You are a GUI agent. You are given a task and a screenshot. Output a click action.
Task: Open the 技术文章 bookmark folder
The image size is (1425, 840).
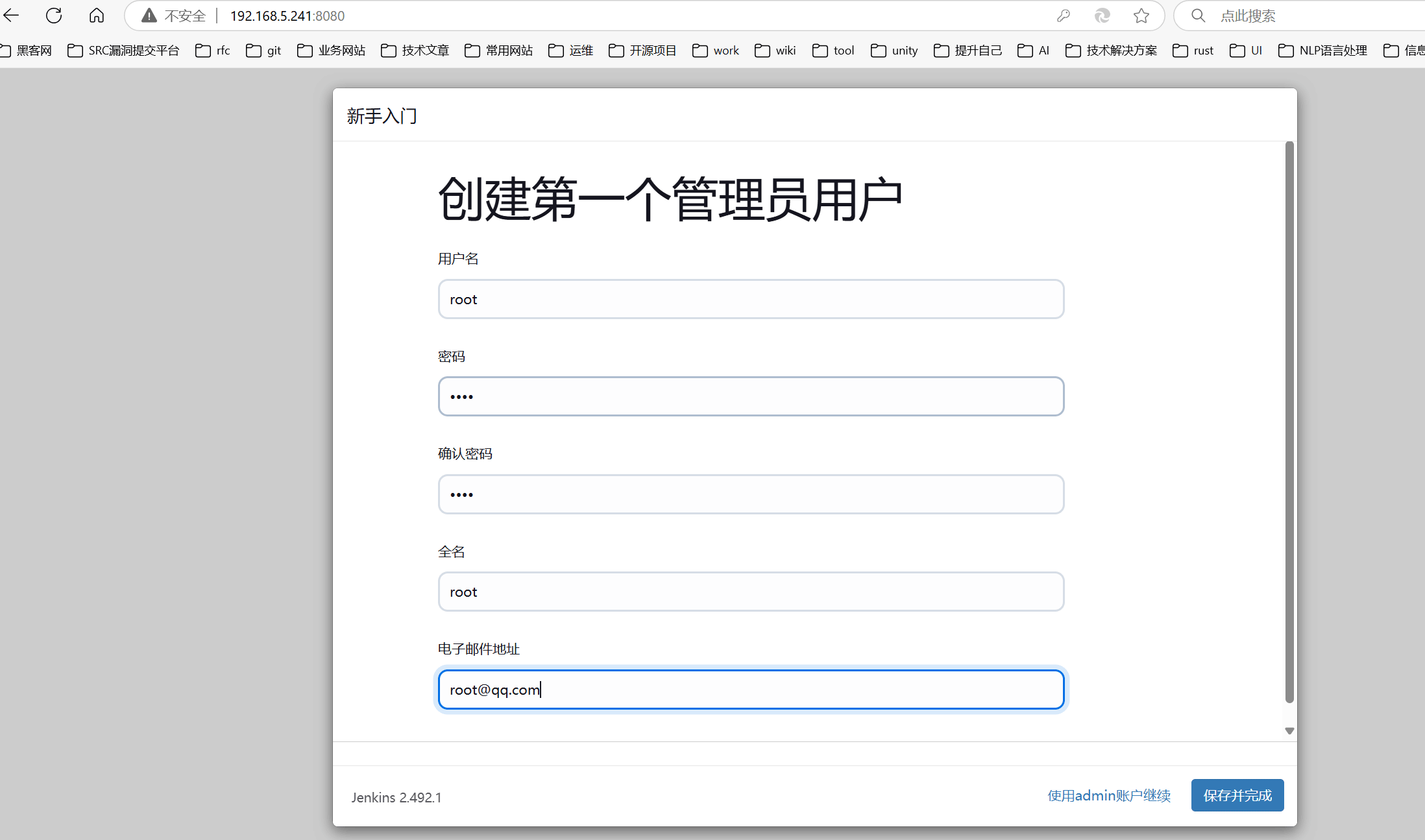415,51
